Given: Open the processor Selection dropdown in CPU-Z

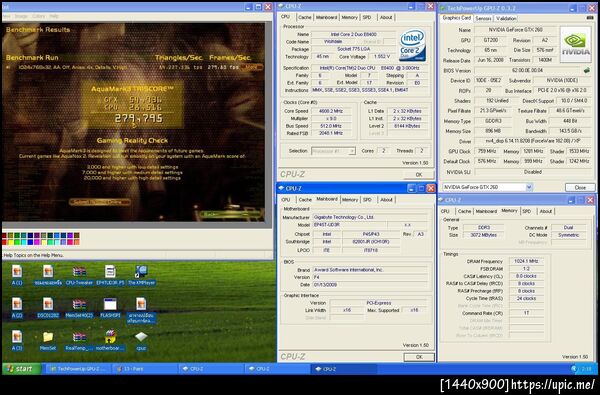Looking at the screenshot, I should point(333,151).
